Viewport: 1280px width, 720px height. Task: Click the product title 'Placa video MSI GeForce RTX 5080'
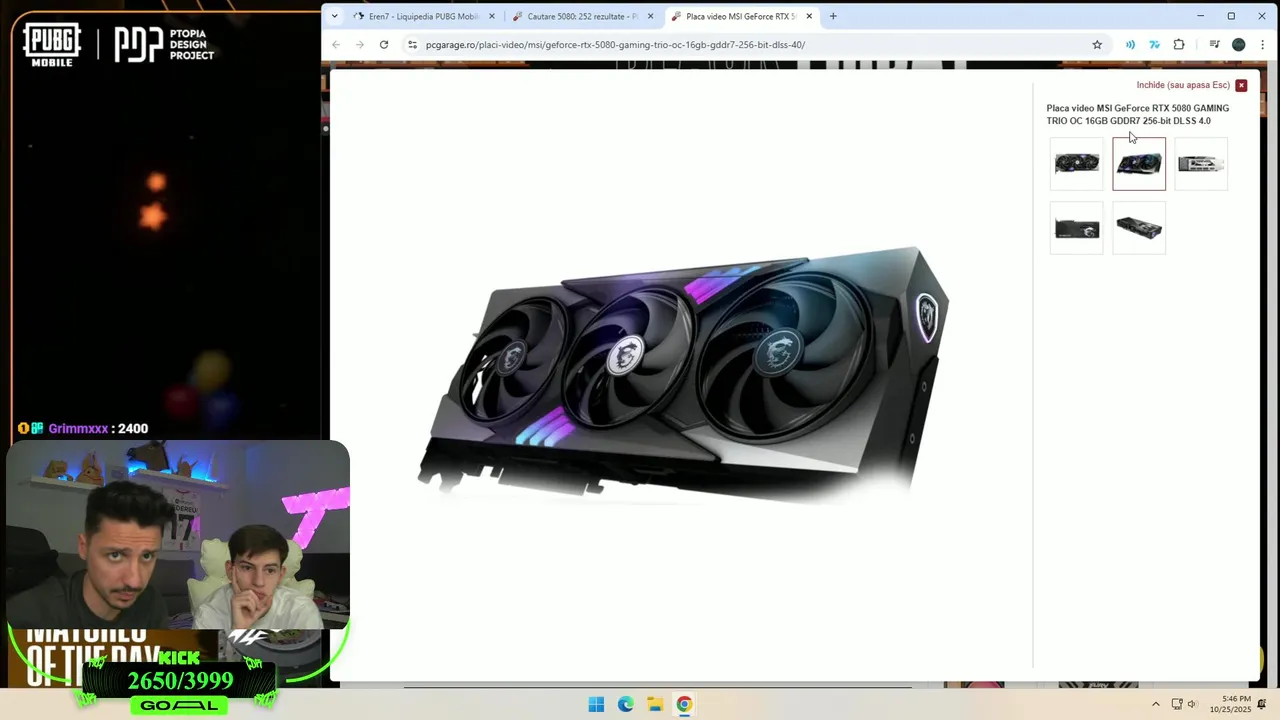(1138, 114)
